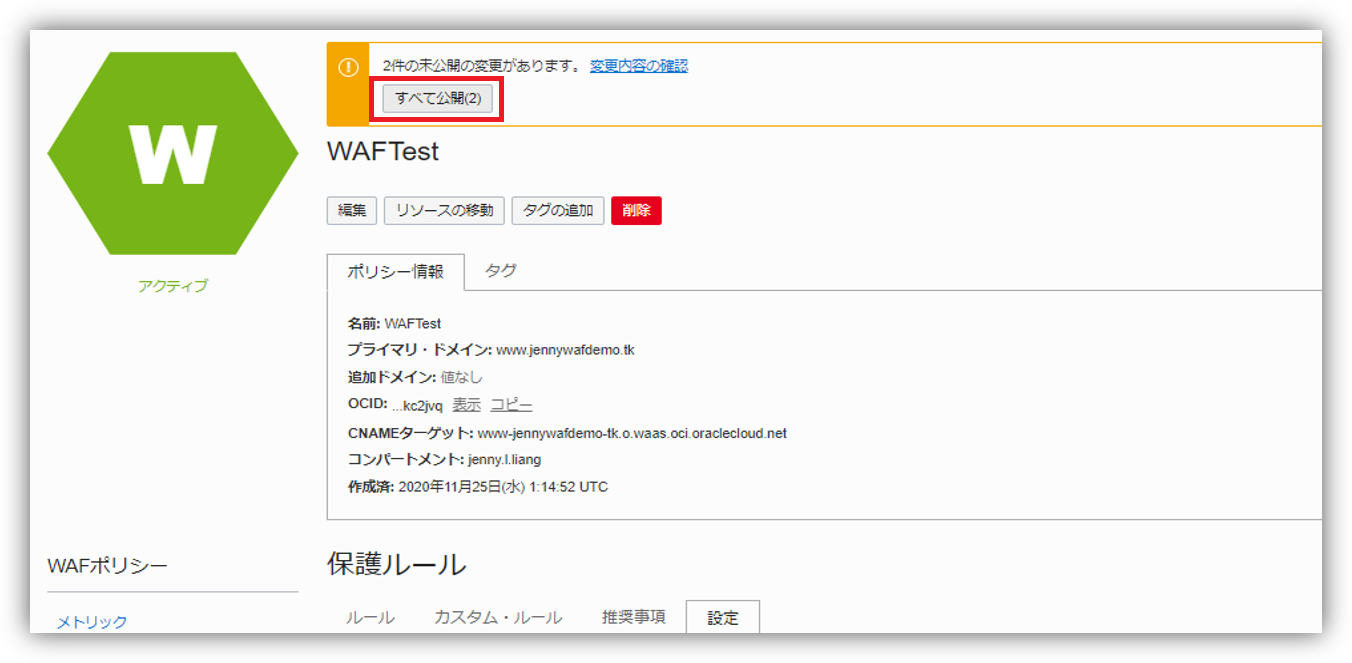Click the CNAMEターゲット hostname value
Viewport: 1352px width, 663px height.
tap(632, 433)
